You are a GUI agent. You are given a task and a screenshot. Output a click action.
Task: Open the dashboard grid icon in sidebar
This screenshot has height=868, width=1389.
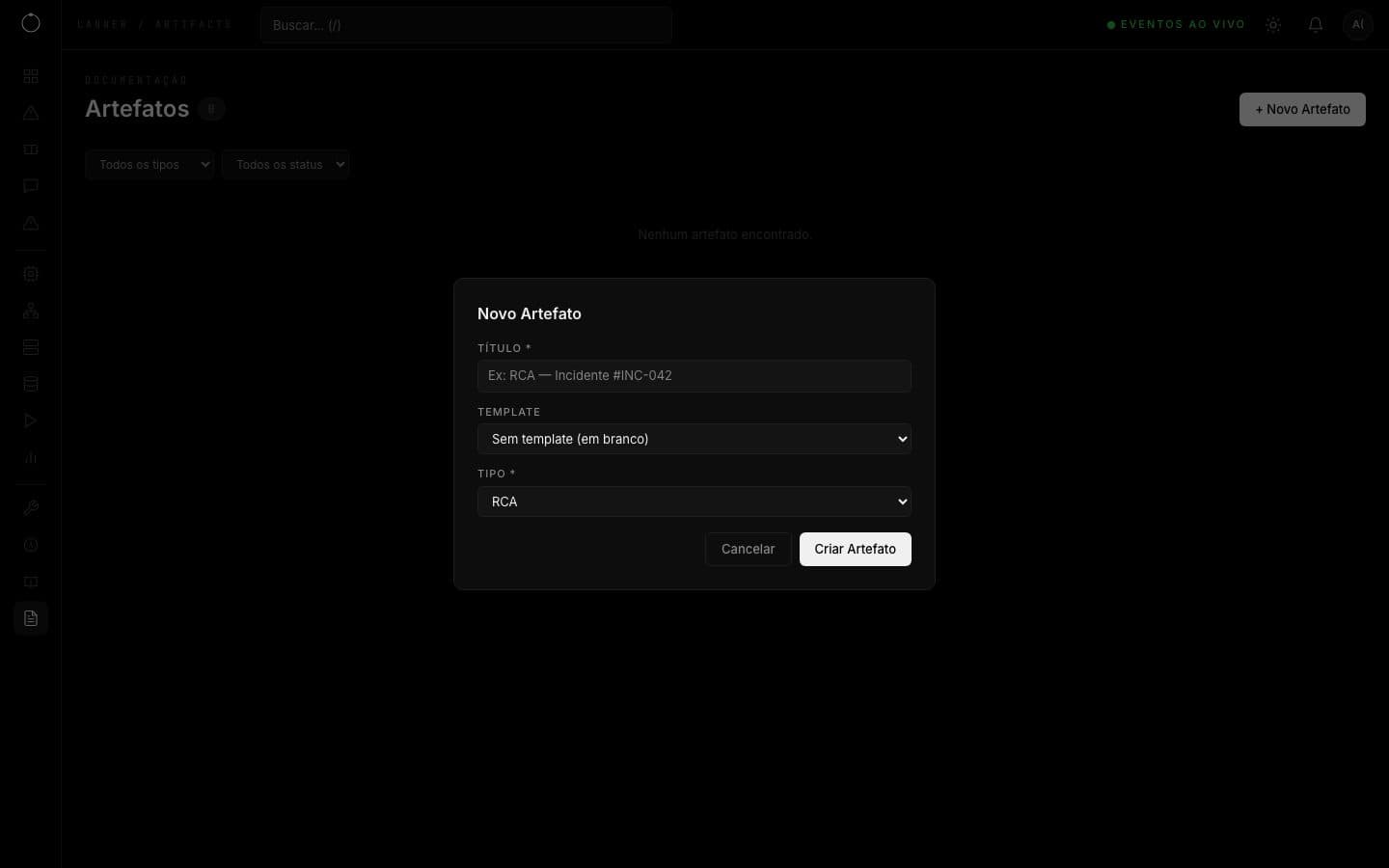click(x=31, y=76)
